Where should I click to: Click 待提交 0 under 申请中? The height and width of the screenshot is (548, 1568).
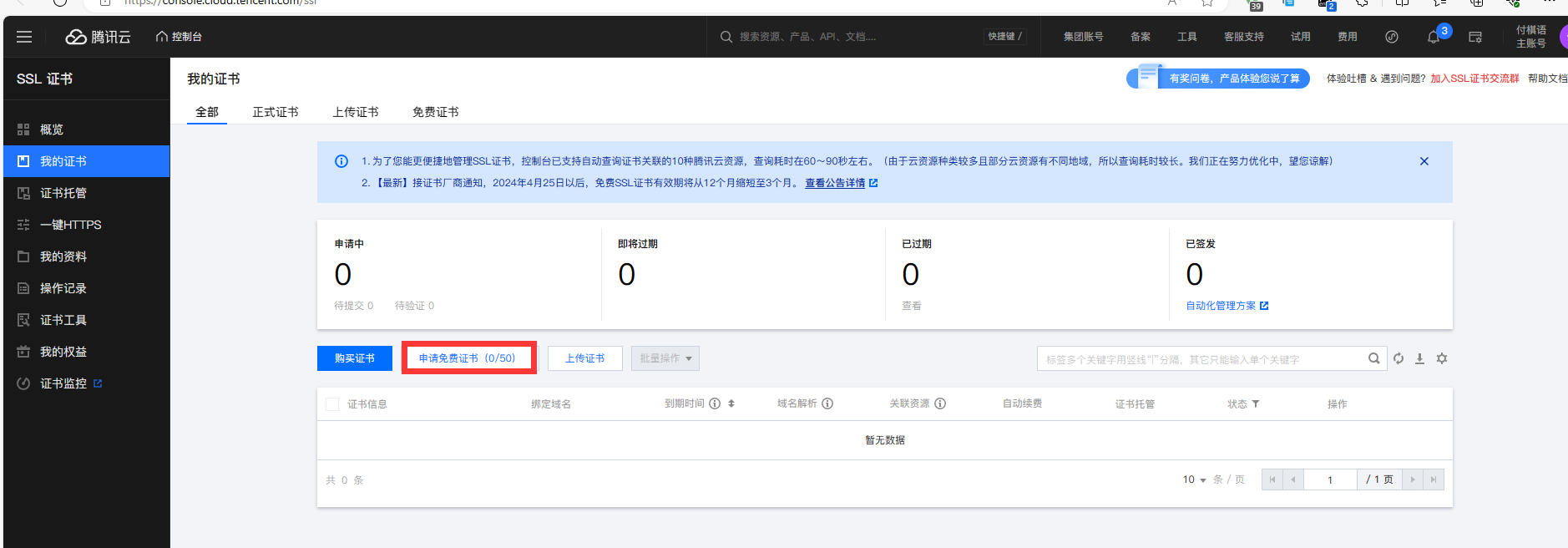[x=354, y=306]
